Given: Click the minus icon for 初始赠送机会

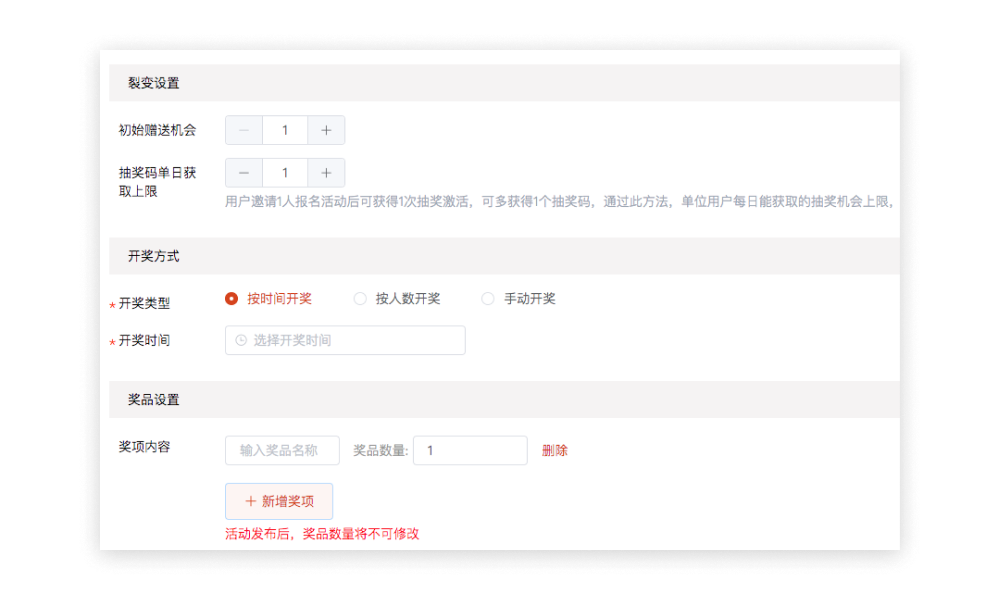Looking at the screenshot, I should tap(243, 130).
